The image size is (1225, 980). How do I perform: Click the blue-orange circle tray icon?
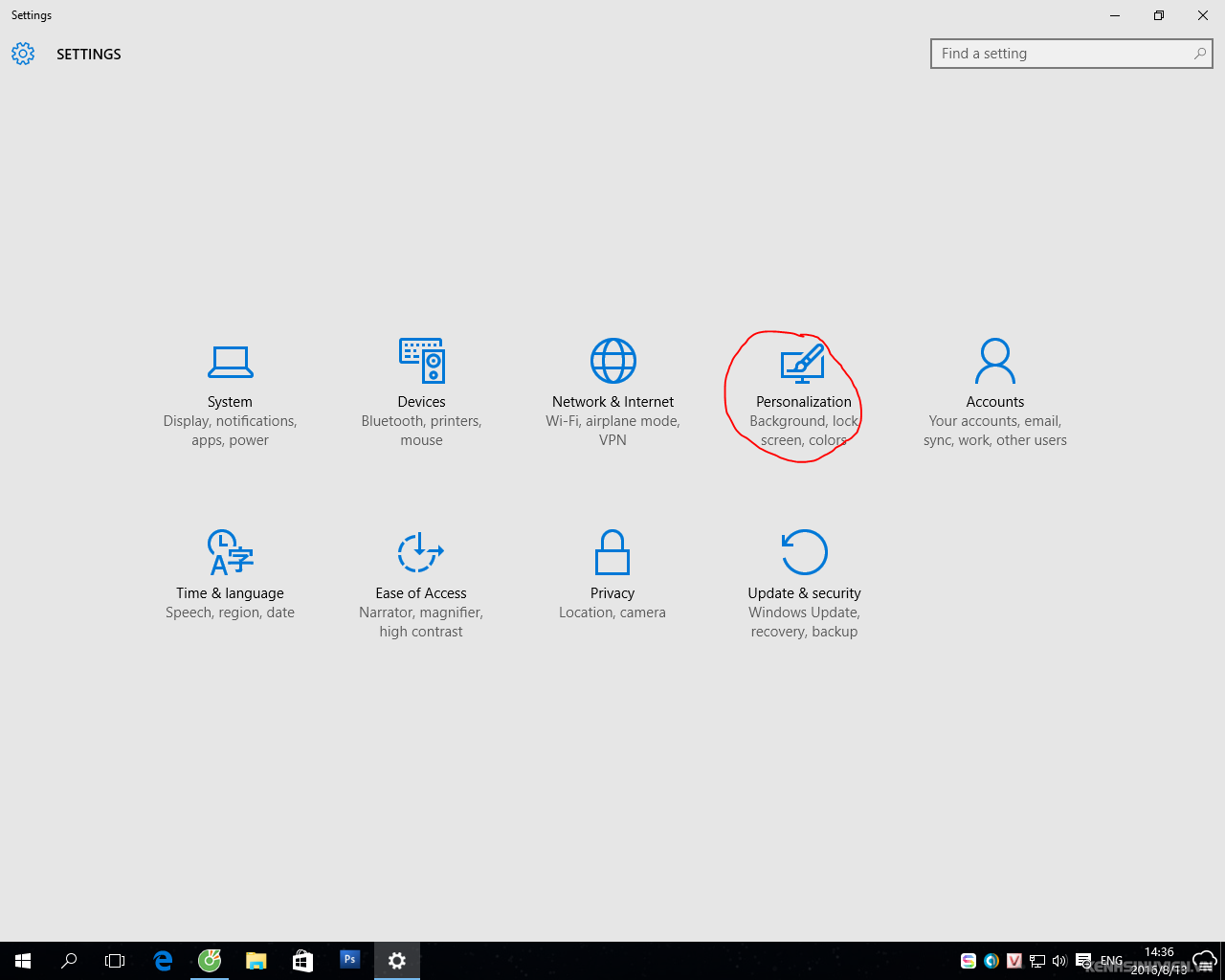(x=991, y=961)
